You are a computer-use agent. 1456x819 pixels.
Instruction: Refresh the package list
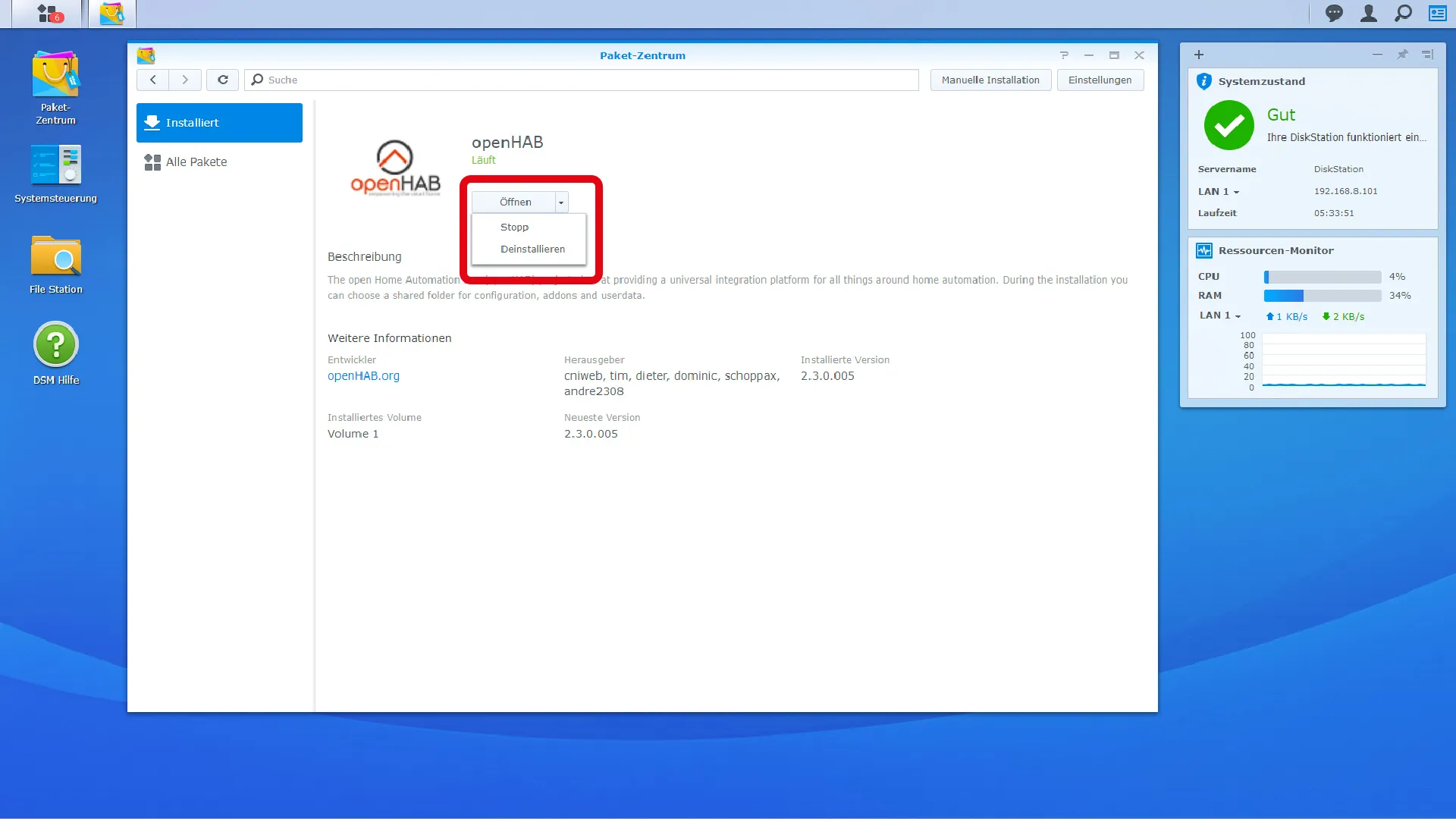(223, 80)
